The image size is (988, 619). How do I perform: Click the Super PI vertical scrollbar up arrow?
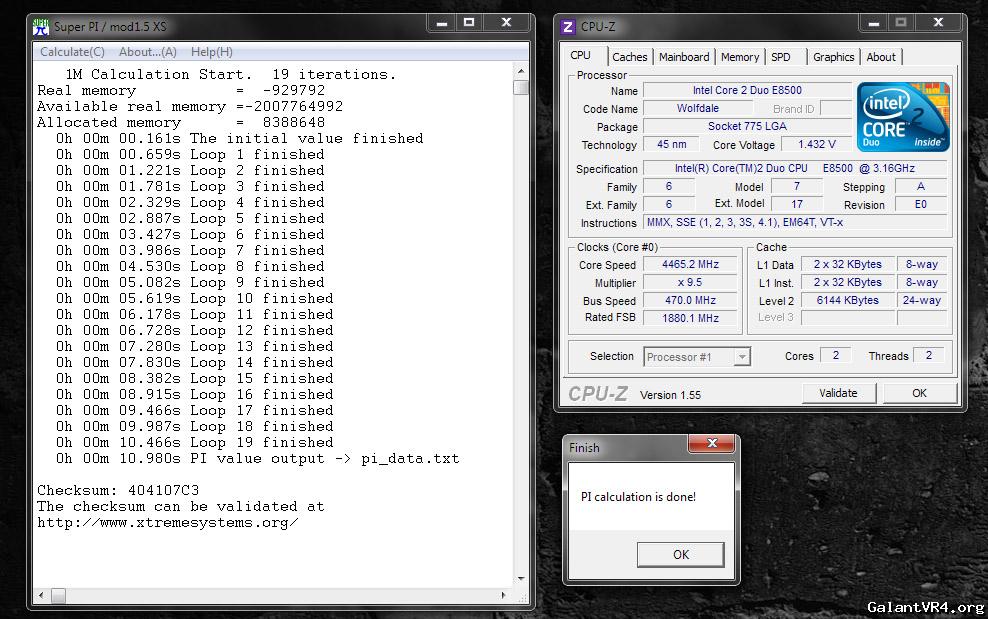click(520, 71)
